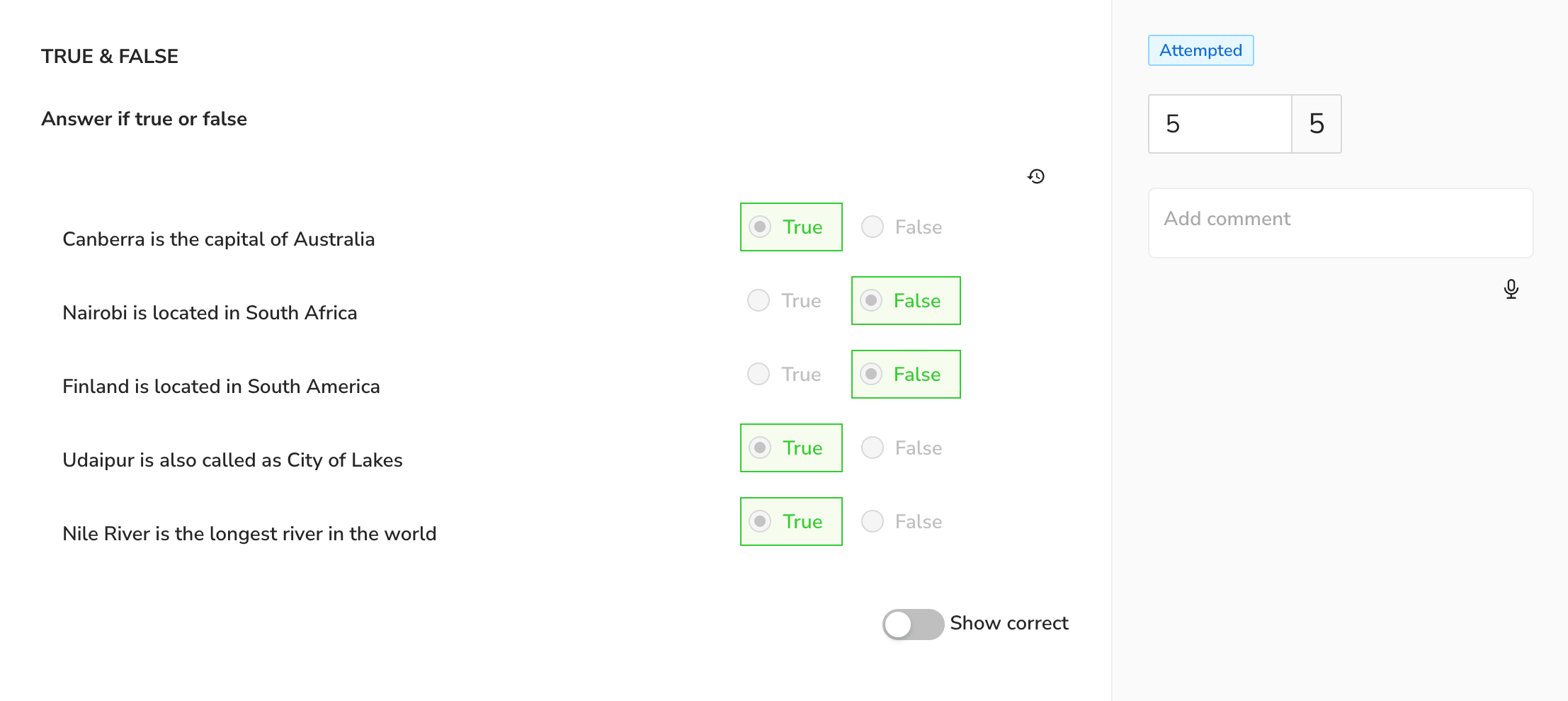Select True for Canberra capital statement

point(791,227)
